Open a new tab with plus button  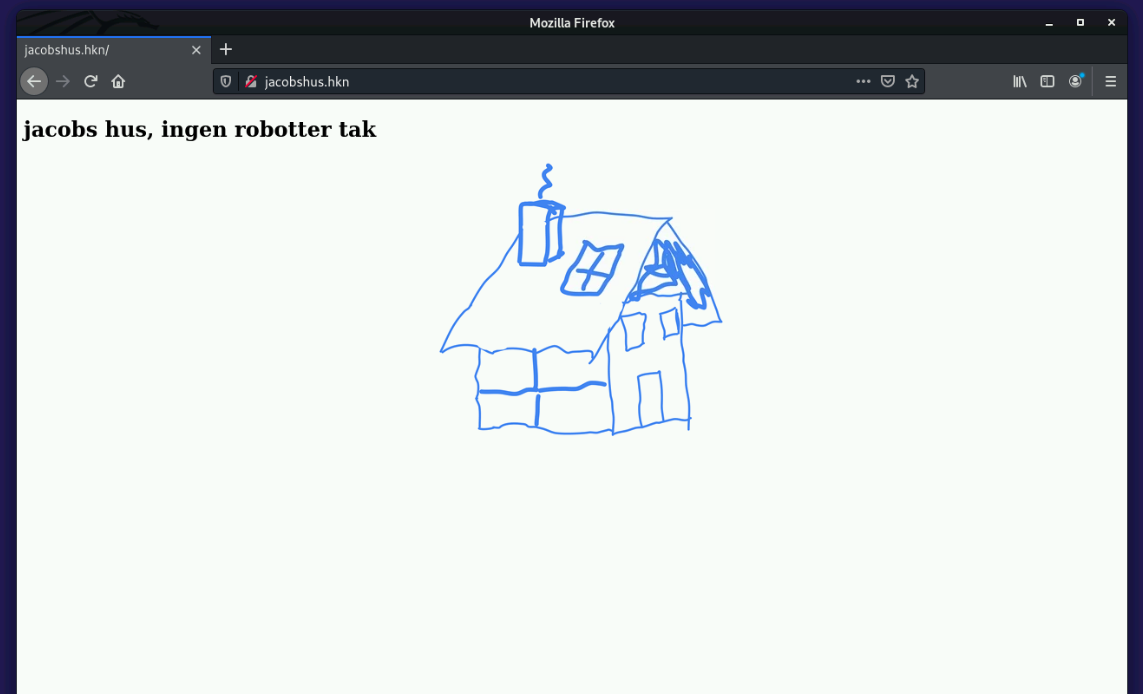pyautogui.click(x=226, y=50)
